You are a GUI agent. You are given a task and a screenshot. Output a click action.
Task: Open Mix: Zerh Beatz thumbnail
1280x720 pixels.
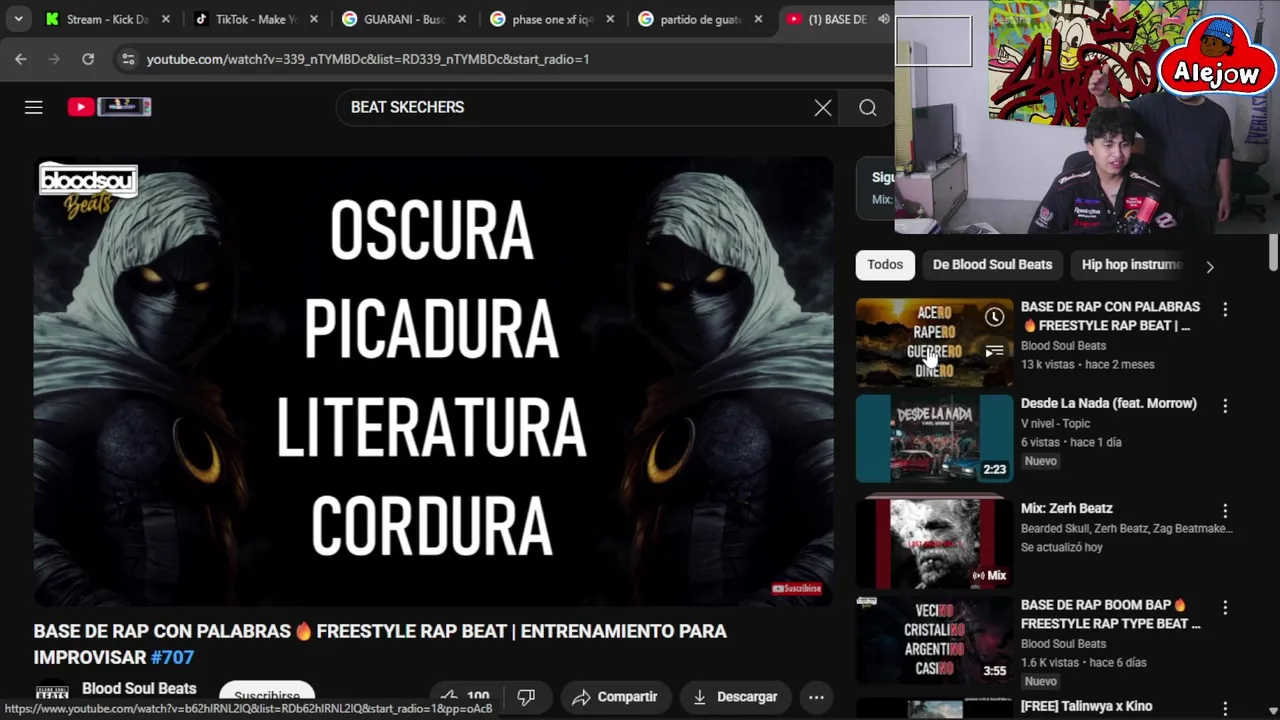point(934,543)
